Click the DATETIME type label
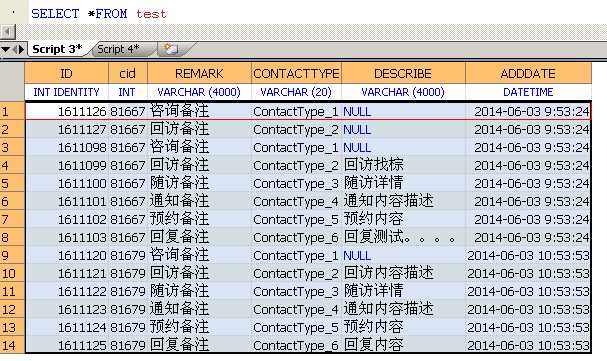The image size is (607, 361). click(x=528, y=92)
